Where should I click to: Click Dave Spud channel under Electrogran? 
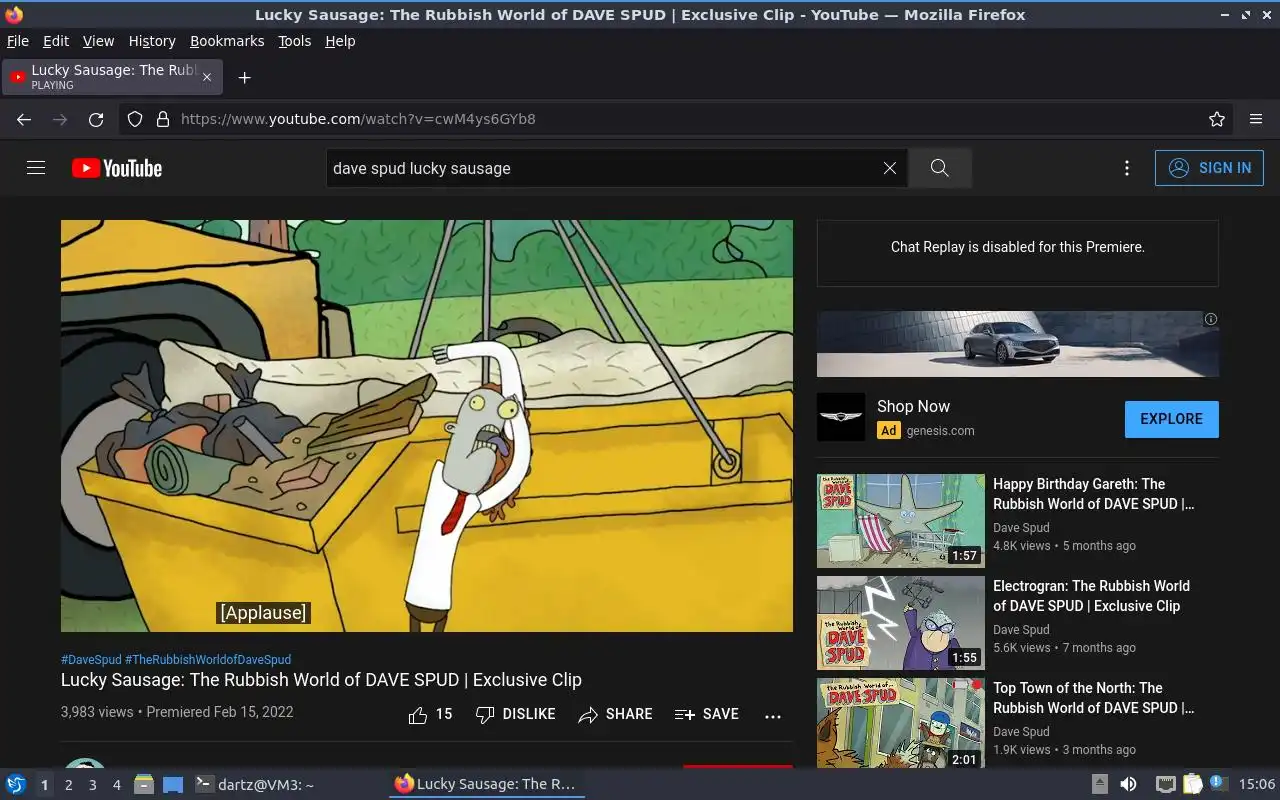[1021, 630]
